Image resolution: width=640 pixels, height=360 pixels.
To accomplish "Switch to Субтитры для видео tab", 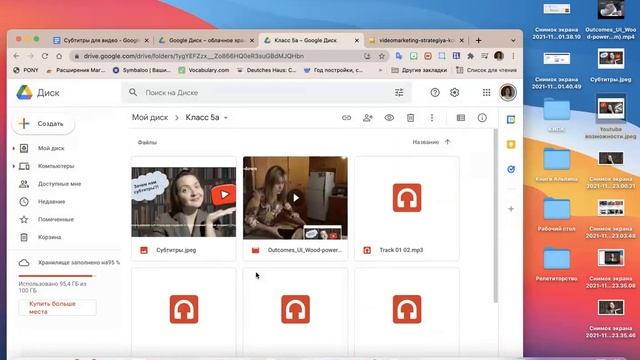I will point(102,40).
